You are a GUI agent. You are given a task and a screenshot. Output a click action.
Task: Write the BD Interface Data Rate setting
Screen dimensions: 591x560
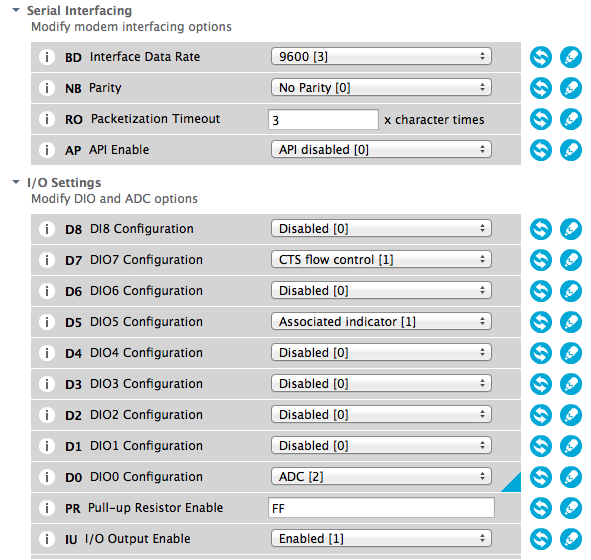[571, 57]
